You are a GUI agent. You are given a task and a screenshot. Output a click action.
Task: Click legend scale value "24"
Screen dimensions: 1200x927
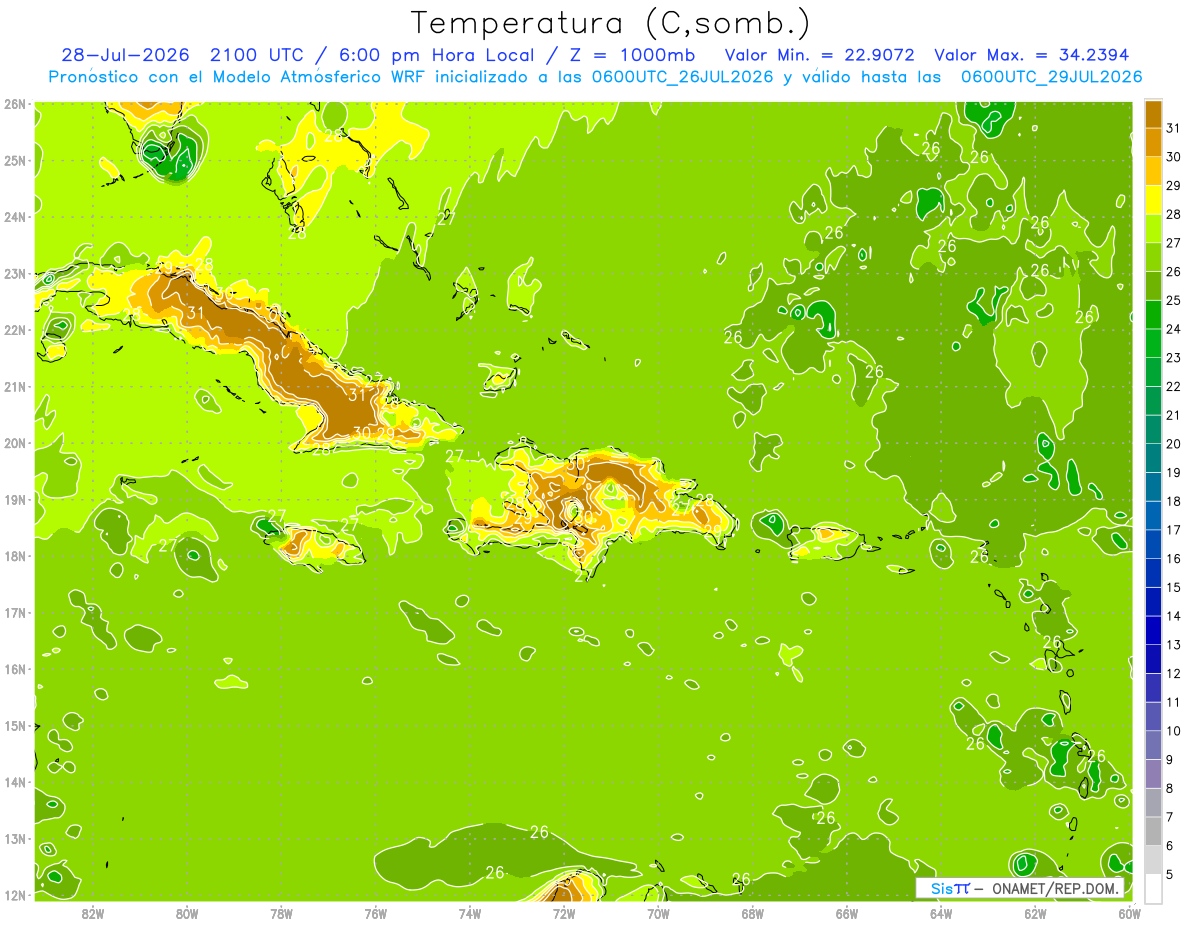pos(1174,329)
